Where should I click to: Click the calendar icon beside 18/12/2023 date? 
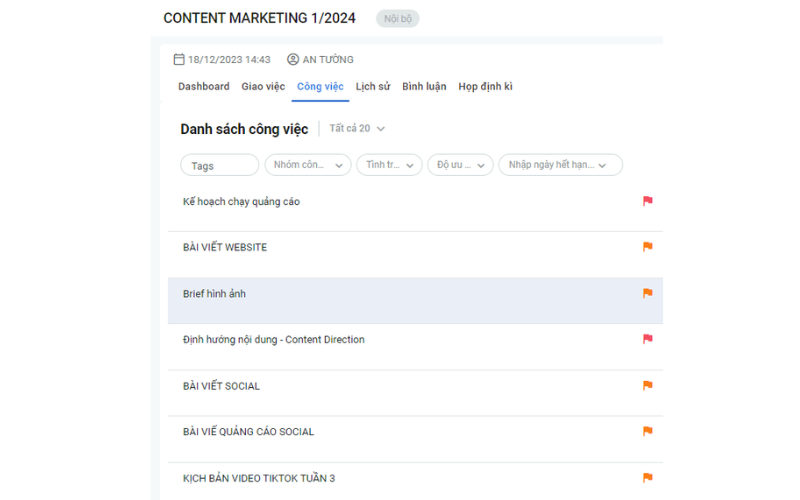tap(179, 59)
